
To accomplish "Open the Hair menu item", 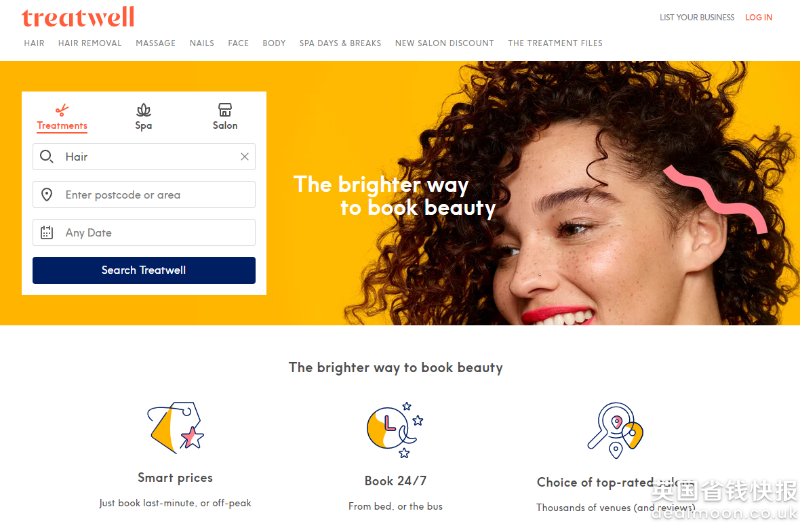I will tap(34, 43).
